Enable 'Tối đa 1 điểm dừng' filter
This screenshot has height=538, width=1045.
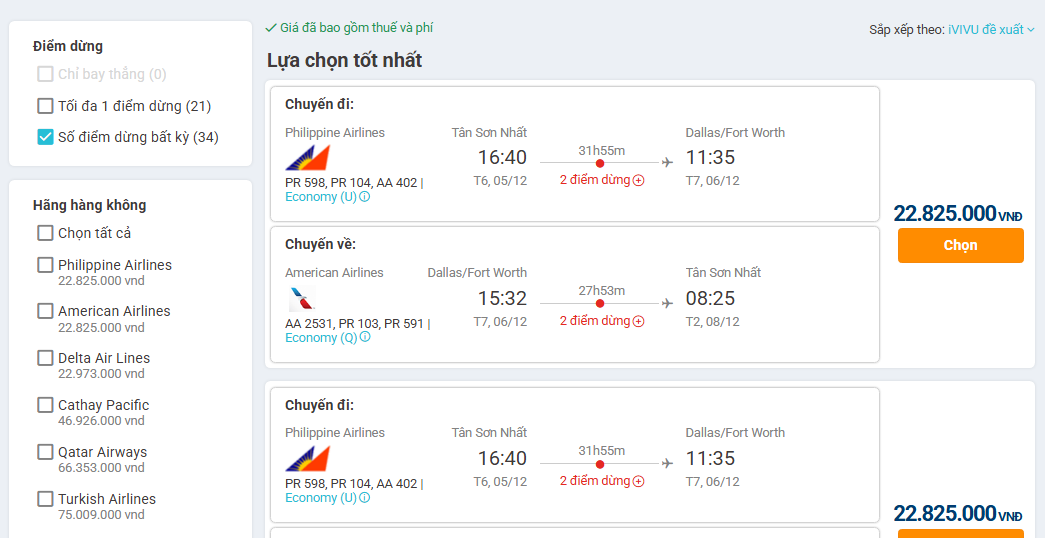pos(45,106)
